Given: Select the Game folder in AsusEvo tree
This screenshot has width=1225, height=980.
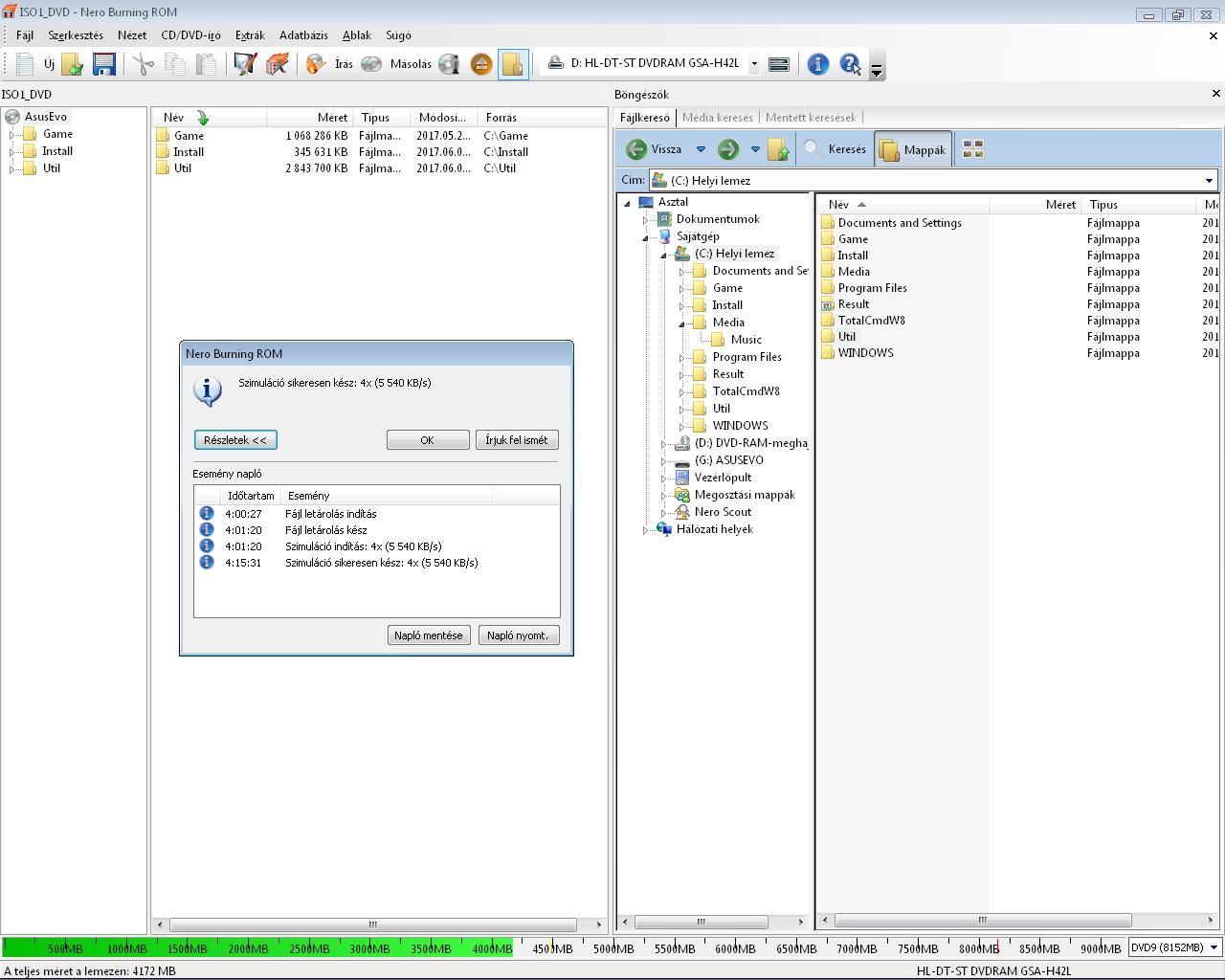Looking at the screenshot, I should coord(57,134).
